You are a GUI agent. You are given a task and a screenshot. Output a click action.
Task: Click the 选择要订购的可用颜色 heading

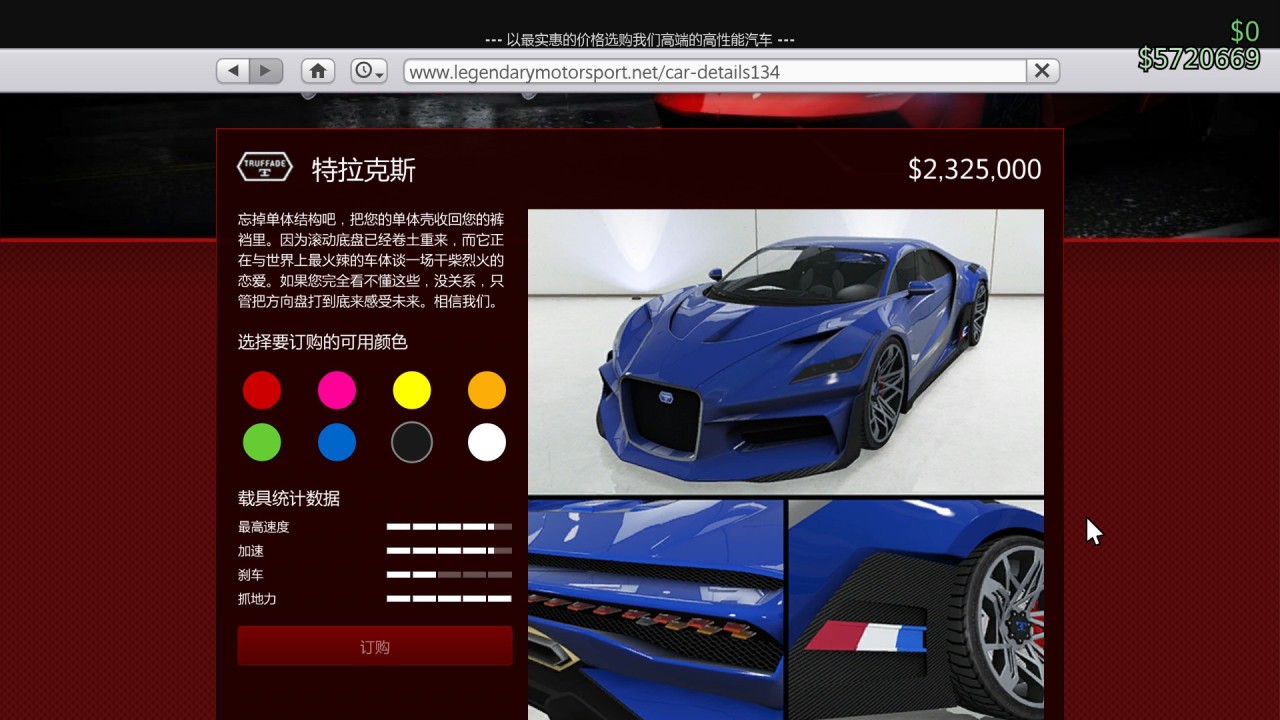(323, 342)
